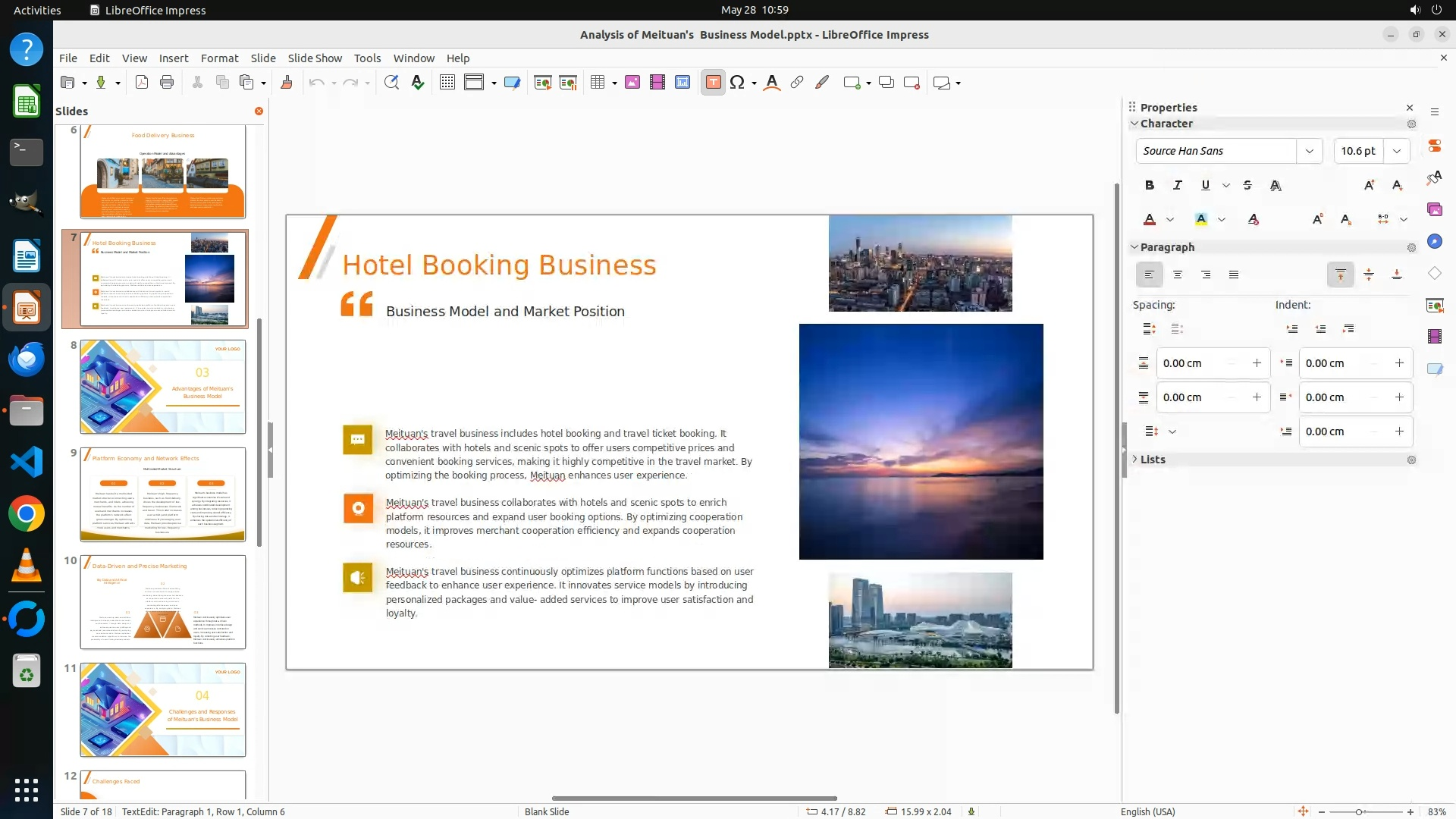This screenshot has width=1456, height=819.
Task: Open the font name dropdown
Action: (x=1309, y=151)
